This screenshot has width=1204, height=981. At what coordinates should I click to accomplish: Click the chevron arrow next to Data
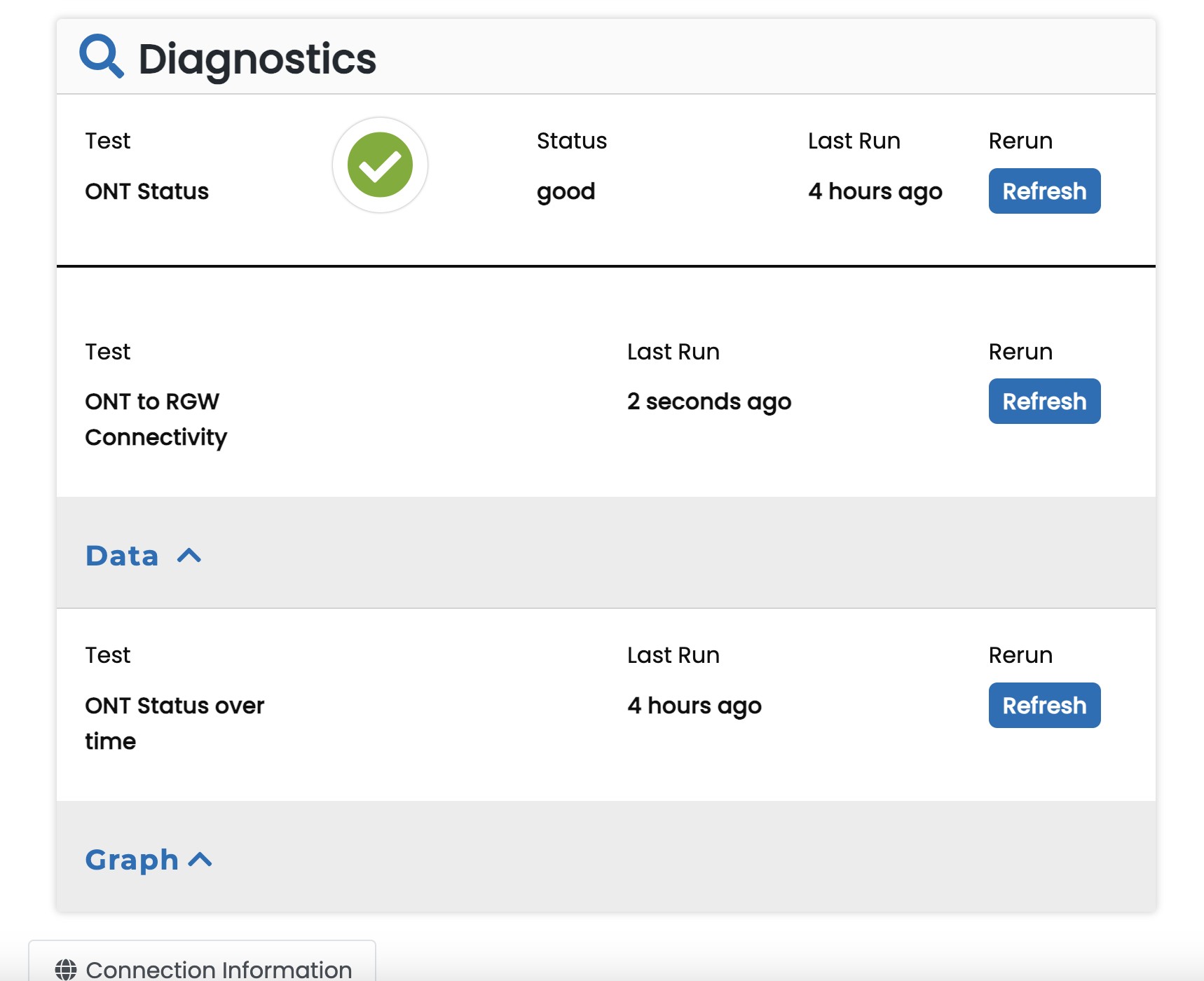point(189,556)
